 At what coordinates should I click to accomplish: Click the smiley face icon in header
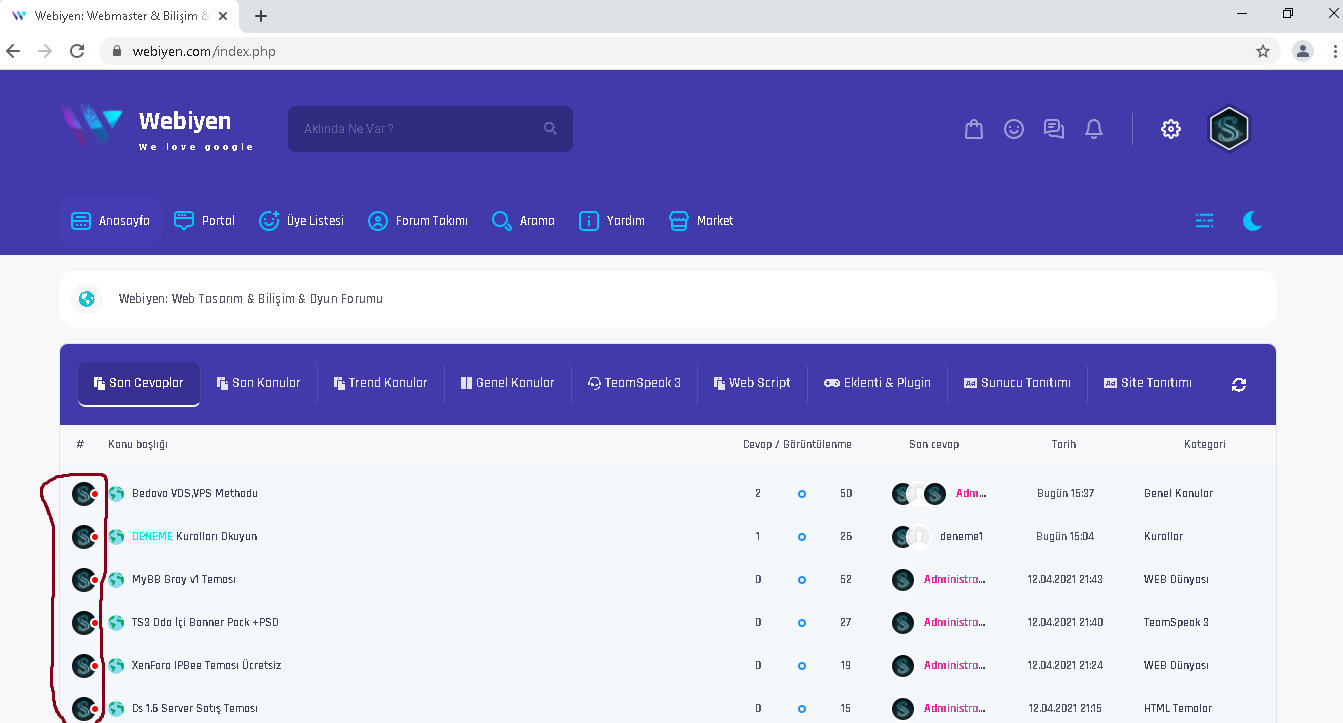pos(1014,129)
